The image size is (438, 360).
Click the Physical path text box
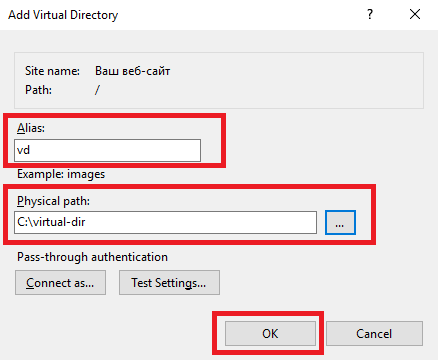tap(165, 222)
